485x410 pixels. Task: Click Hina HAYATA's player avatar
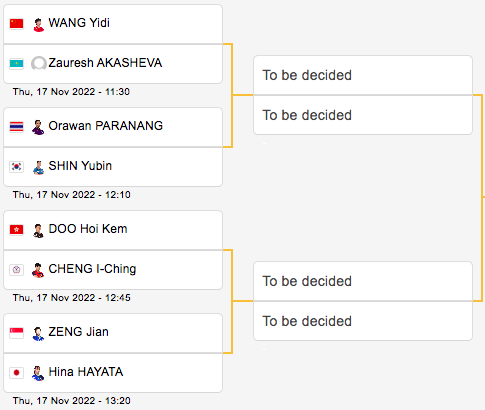[x=38, y=373]
